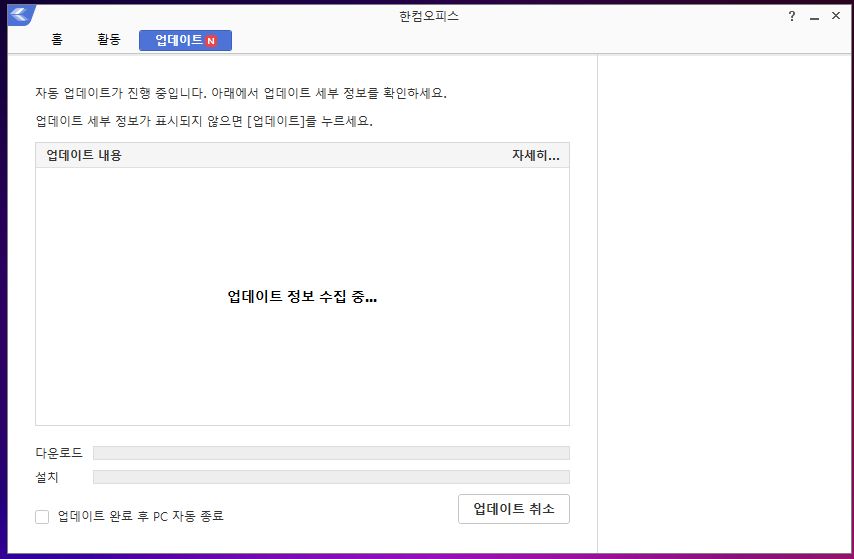Click the 한컴오피스 window title
This screenshot has height=559, width=854.
(429, 16)
